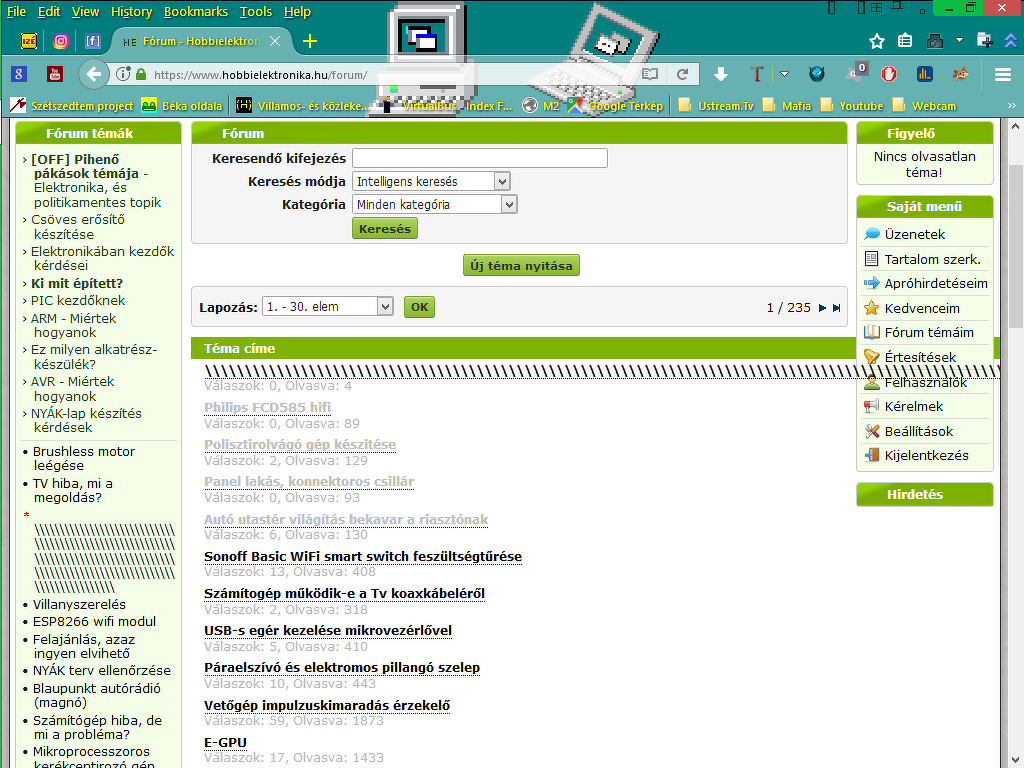1024x768 pixels.
Task: Reload the page
Action: 682,74
